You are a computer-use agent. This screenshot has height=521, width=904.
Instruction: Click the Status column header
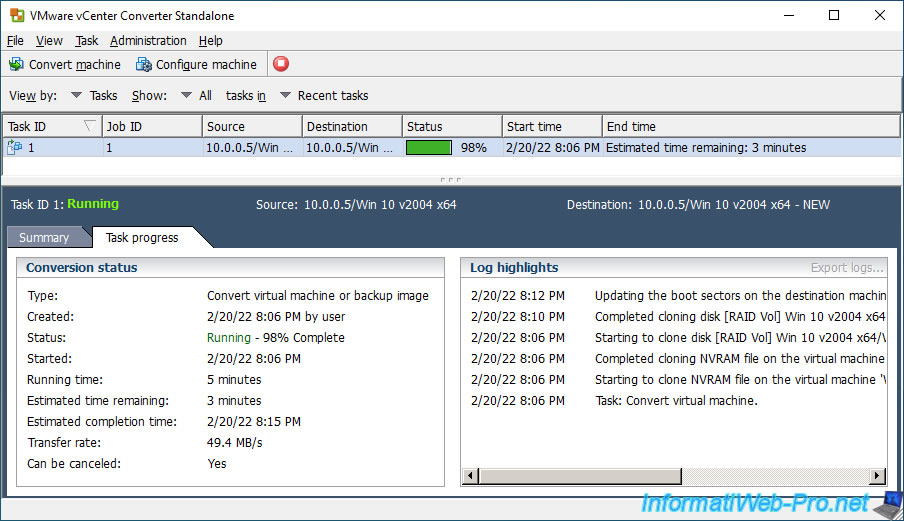click(x=452, y=126)
